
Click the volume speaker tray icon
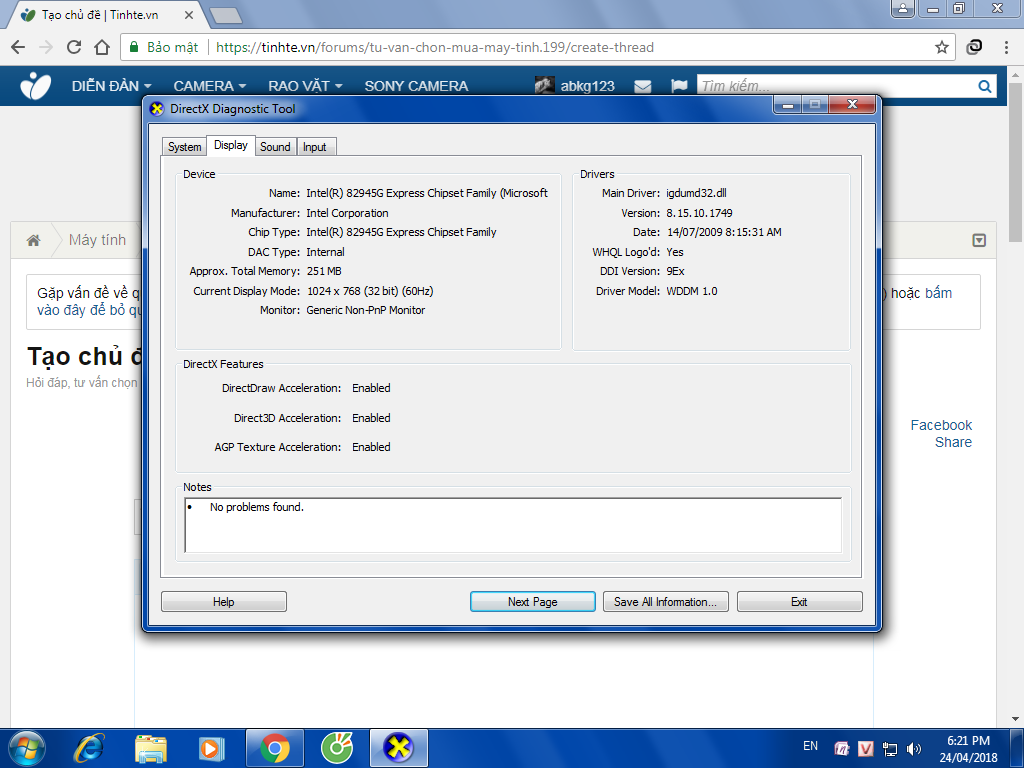(914, 748)
